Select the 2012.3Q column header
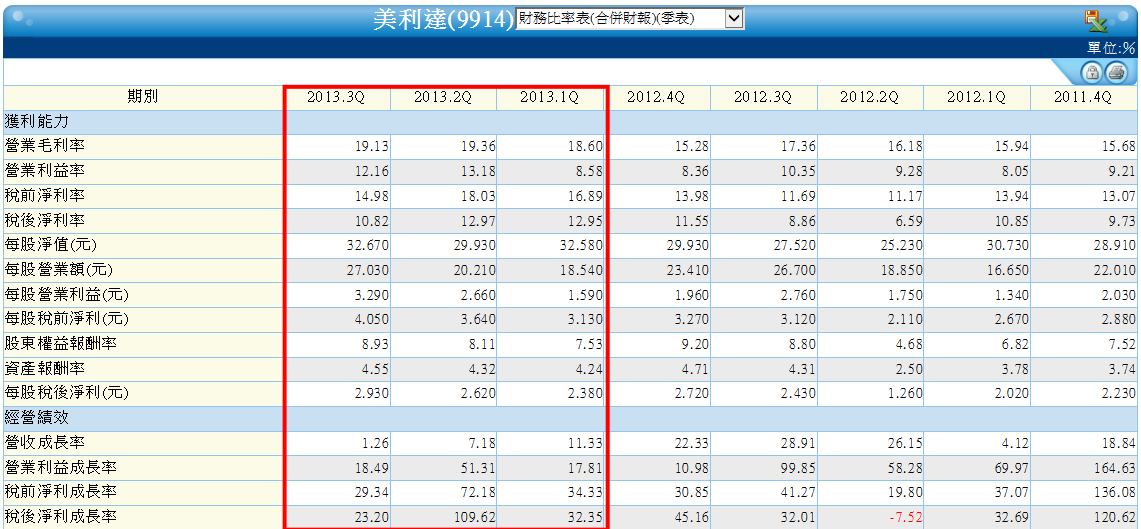Screen dimensions: 1141x529 click(x=763, y=98)
